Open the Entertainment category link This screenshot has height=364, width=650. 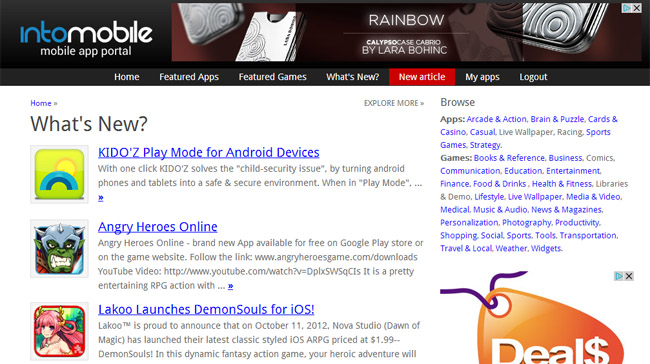coord(573,170)
